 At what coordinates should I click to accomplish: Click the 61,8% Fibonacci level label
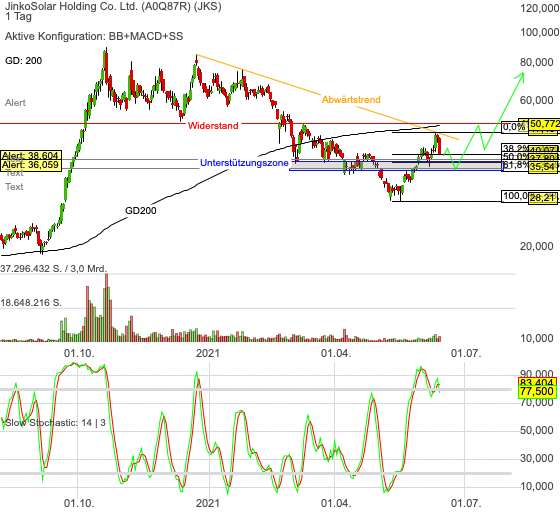coord(515,165)
